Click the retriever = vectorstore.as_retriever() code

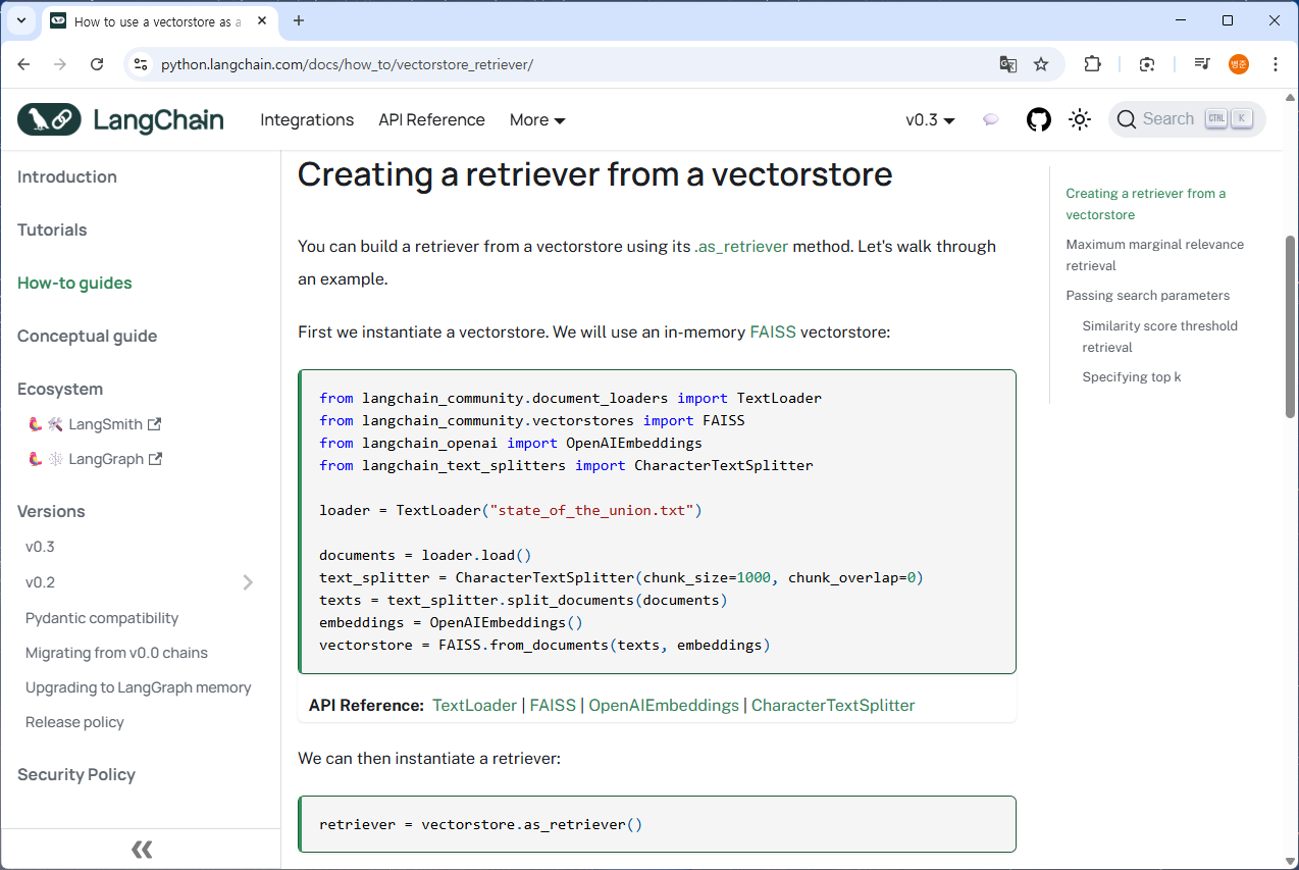[x=481, y=825]
